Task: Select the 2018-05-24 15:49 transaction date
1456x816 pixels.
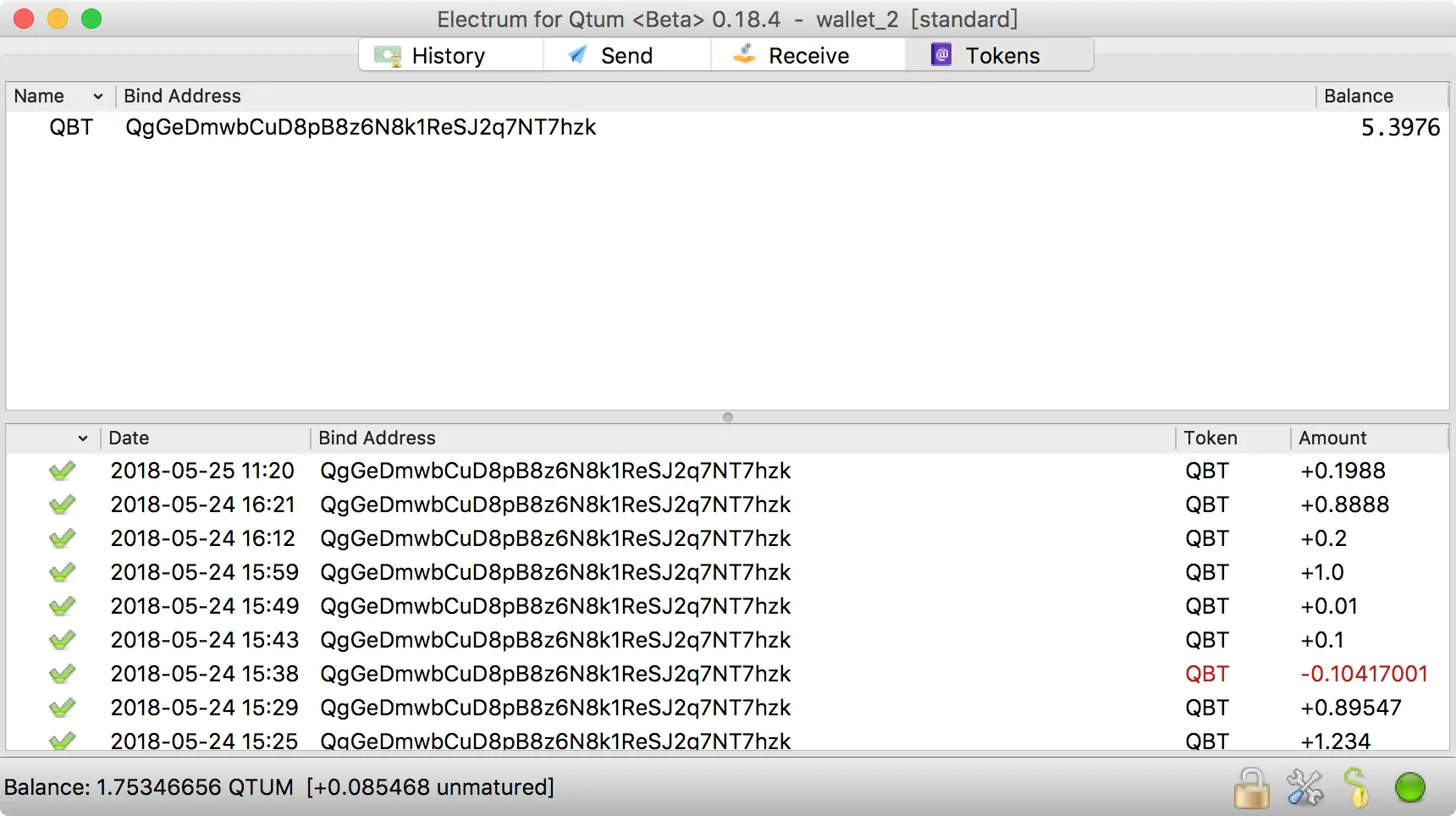Action: point(204,606)
